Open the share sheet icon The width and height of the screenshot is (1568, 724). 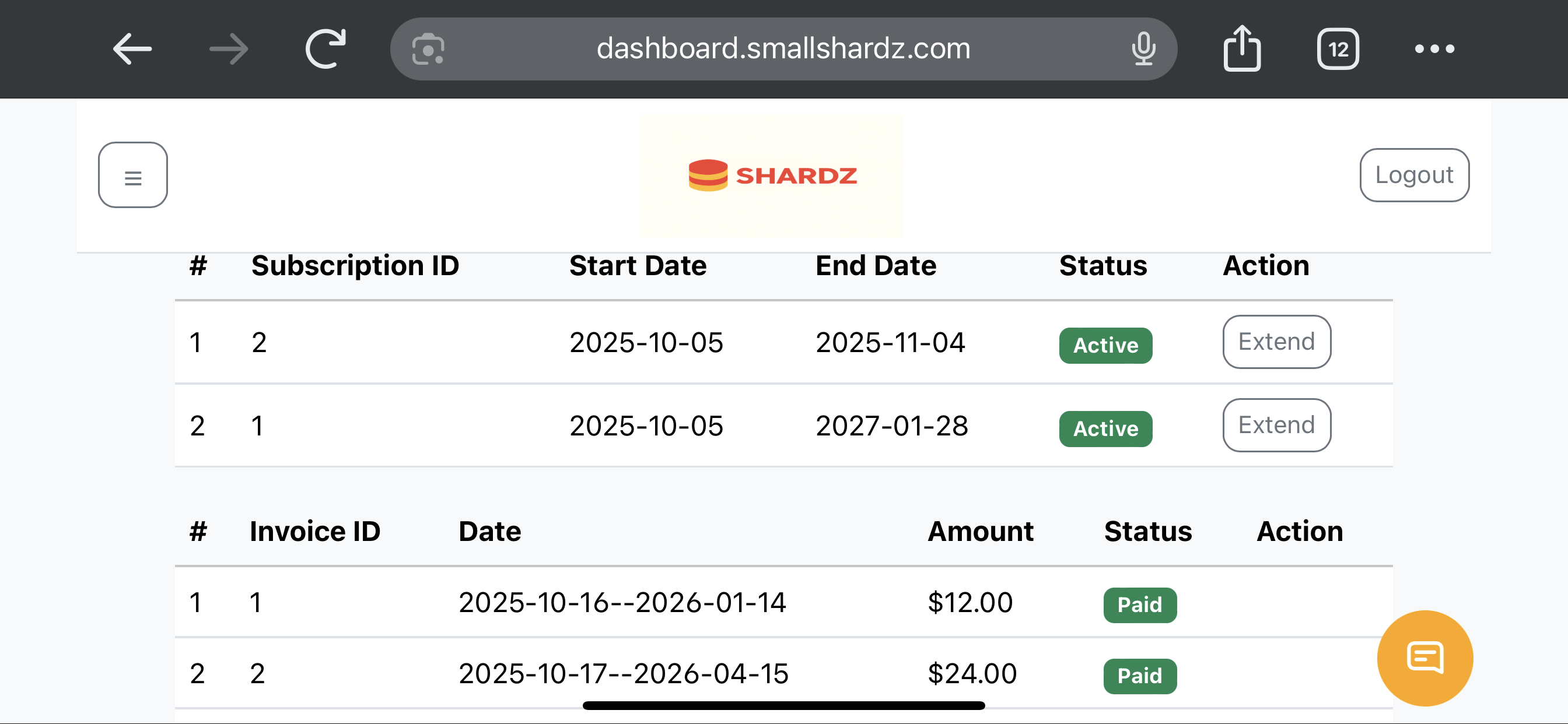(1242, 48)
